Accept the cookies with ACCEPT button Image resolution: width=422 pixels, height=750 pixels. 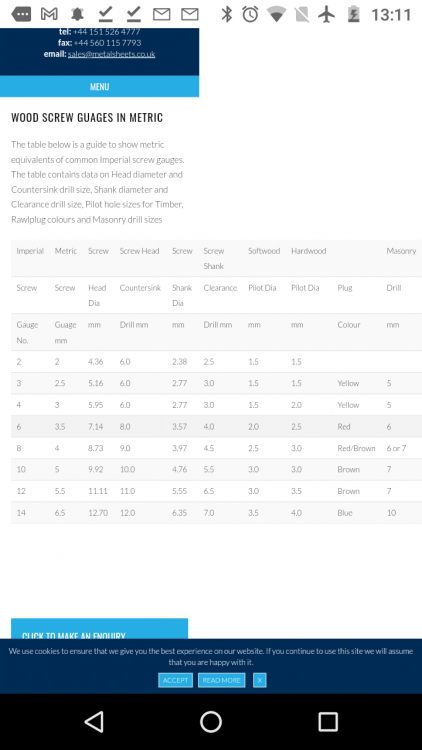pyautogui.click(x=175, y=680)
